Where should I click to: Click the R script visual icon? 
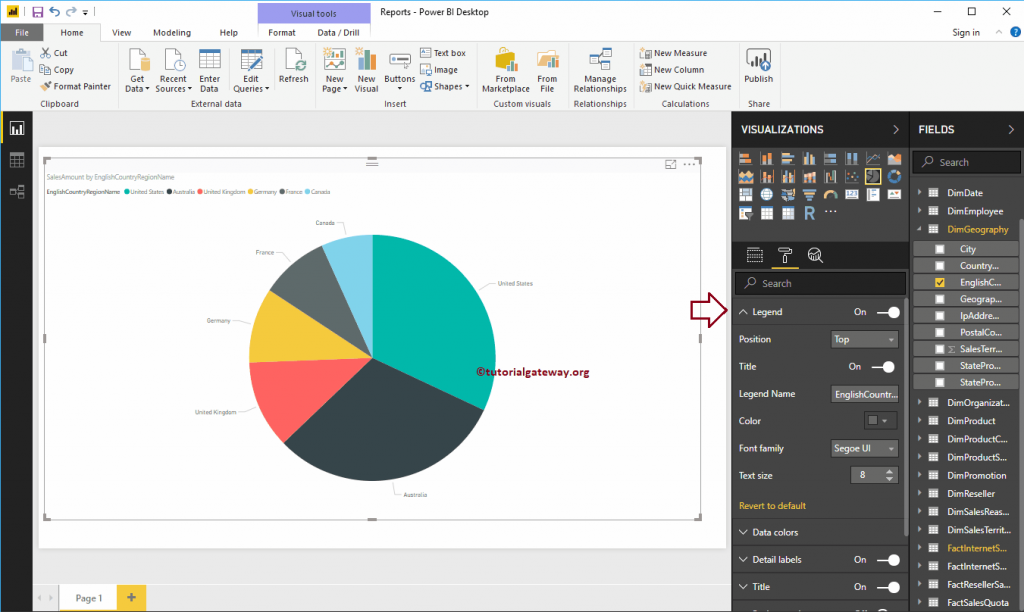(x=810, y=212)
